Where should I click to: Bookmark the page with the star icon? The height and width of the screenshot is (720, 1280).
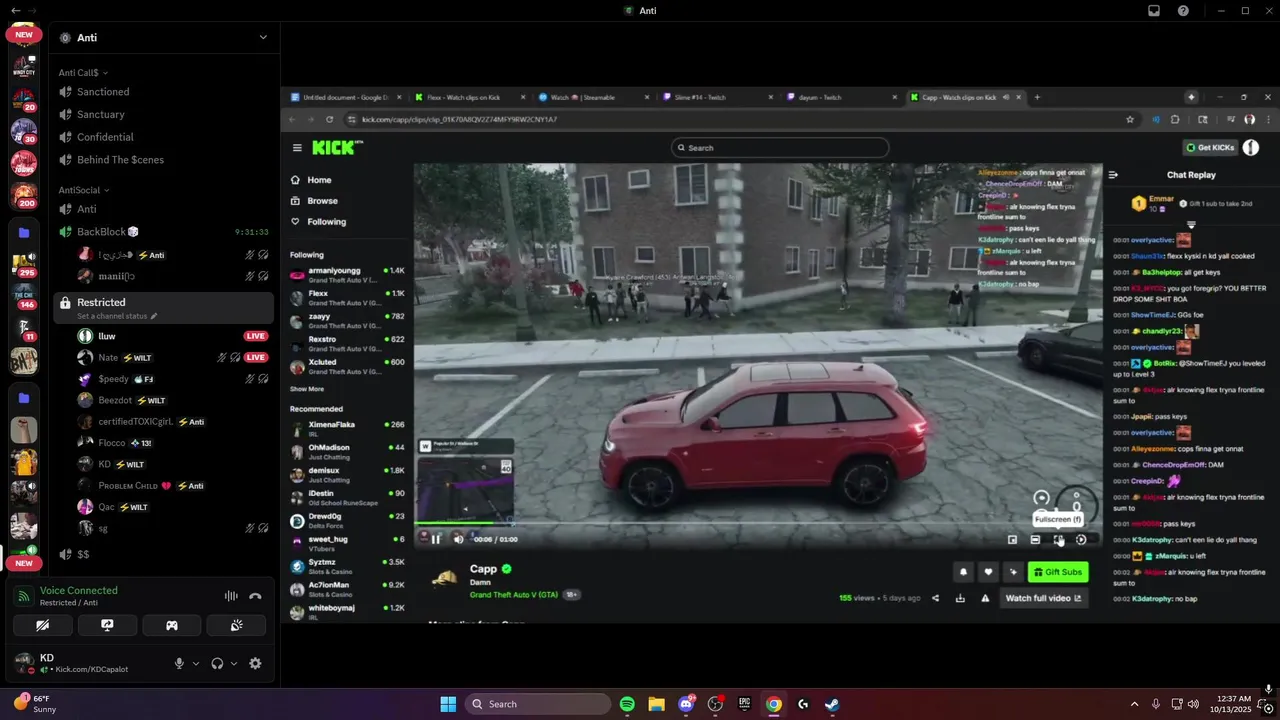click(1130, 119)
